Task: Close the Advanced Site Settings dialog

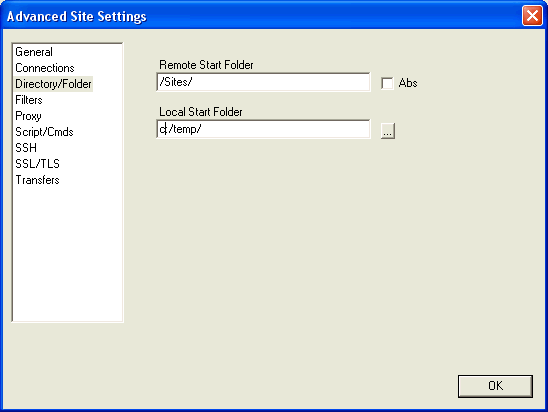Action: (x=532, y=16)
